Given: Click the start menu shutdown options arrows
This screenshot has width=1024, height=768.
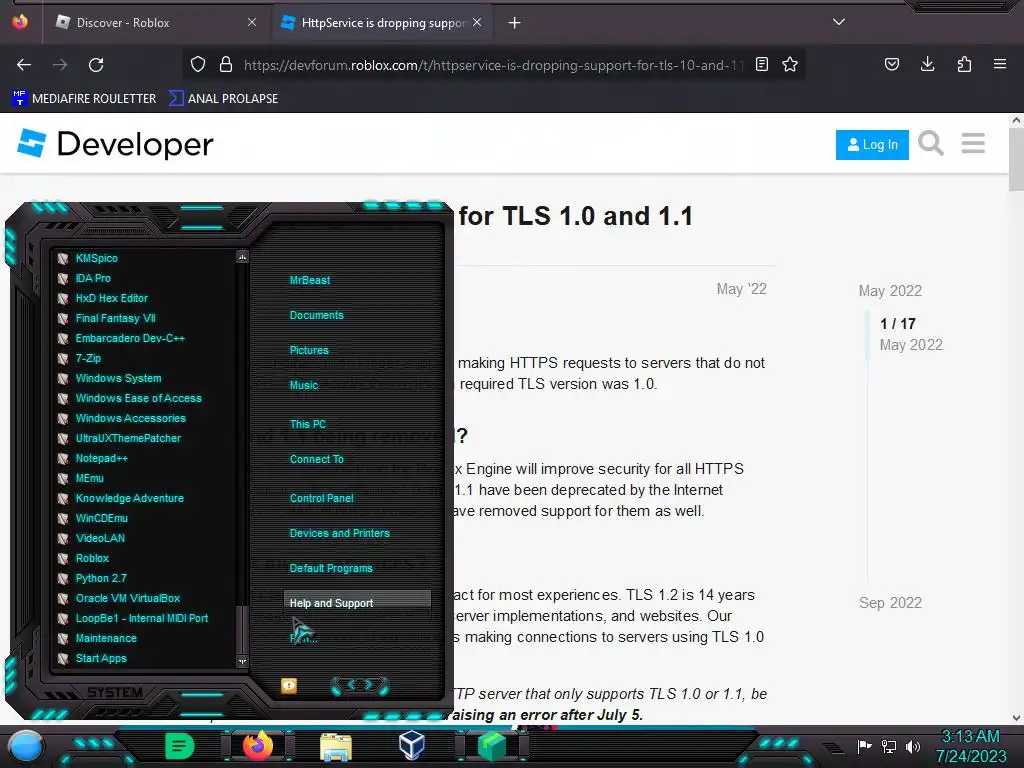Looking at the screenshot, I should 360,685.
